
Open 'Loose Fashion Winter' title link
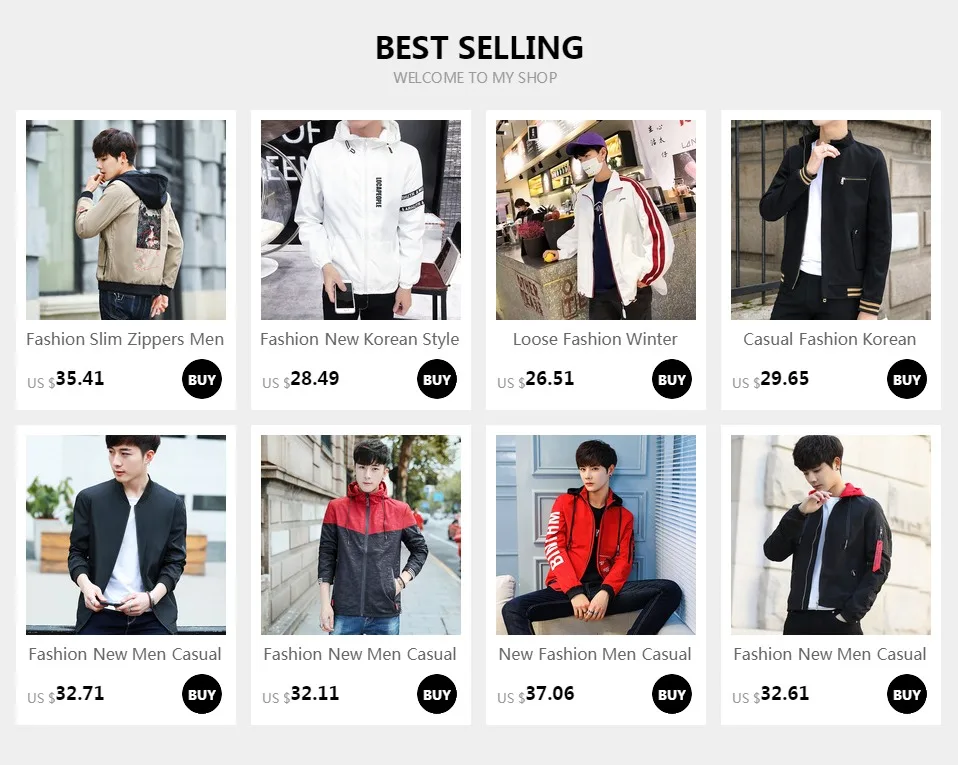tap(595, 339)
